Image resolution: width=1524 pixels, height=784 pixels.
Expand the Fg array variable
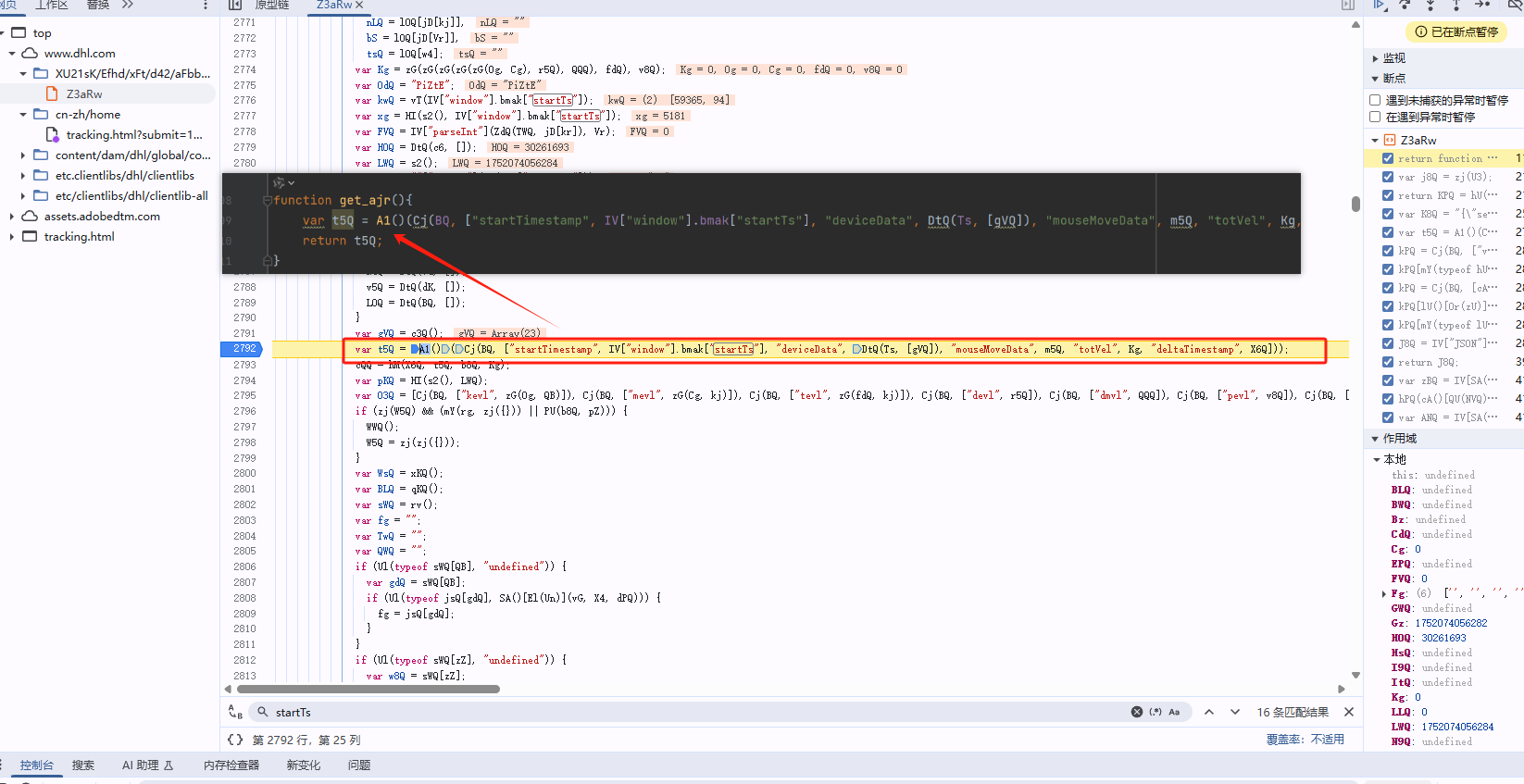click(1384, 593)
